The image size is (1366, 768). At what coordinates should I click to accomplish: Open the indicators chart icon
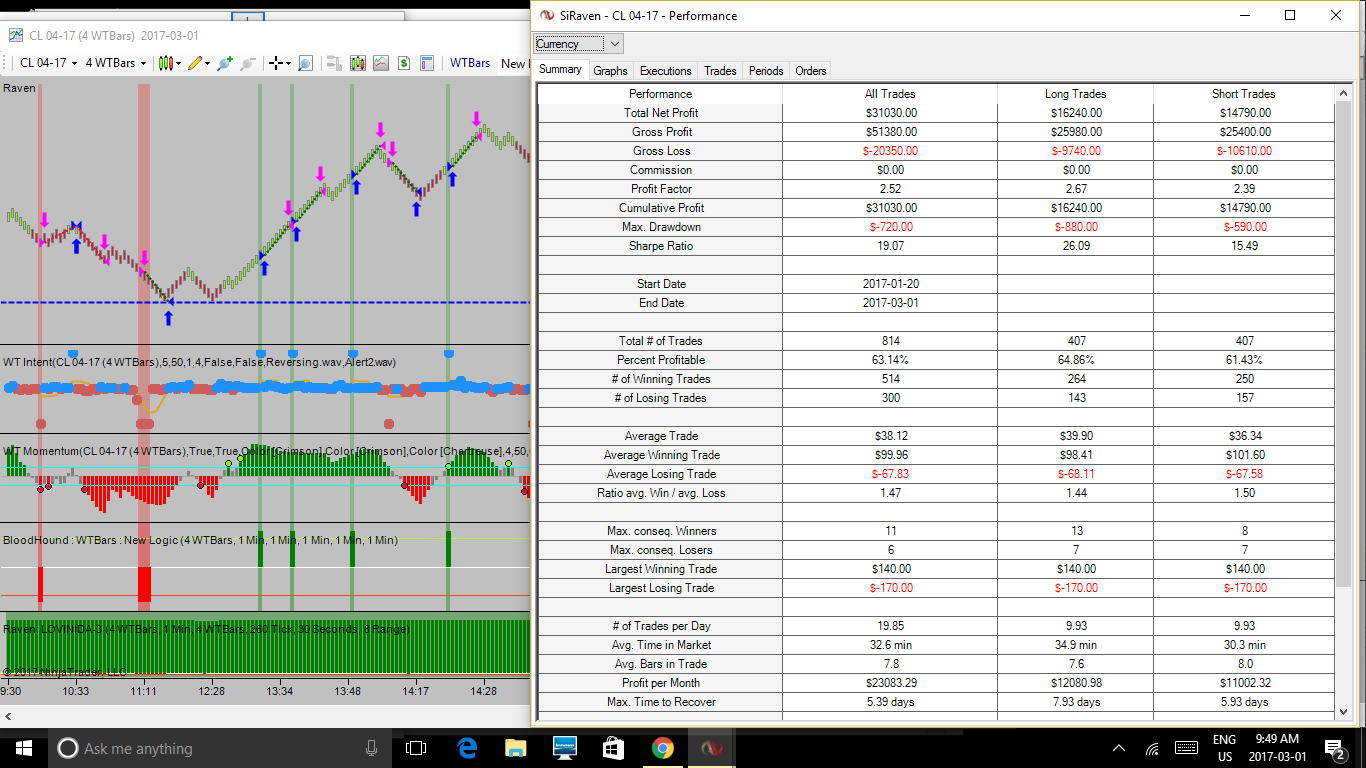click(380, 63)
